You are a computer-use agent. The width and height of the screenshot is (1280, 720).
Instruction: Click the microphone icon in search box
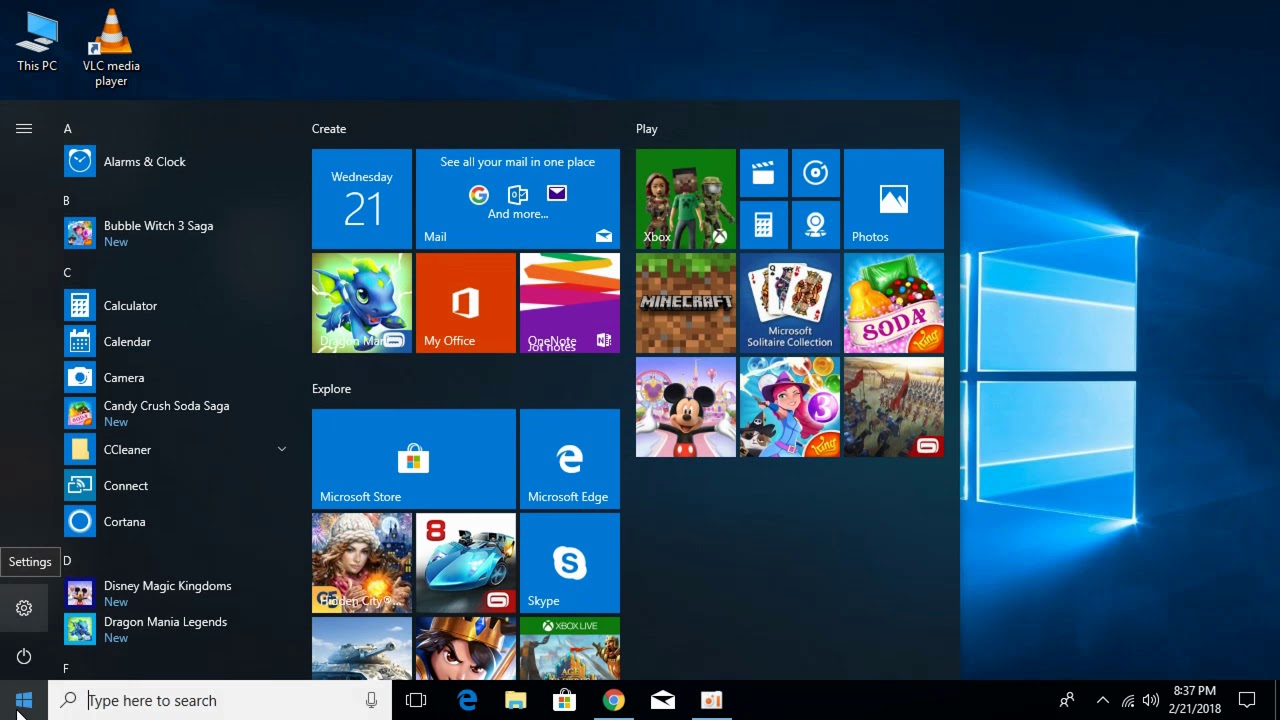pyautogui.click(x=371, y=700)
